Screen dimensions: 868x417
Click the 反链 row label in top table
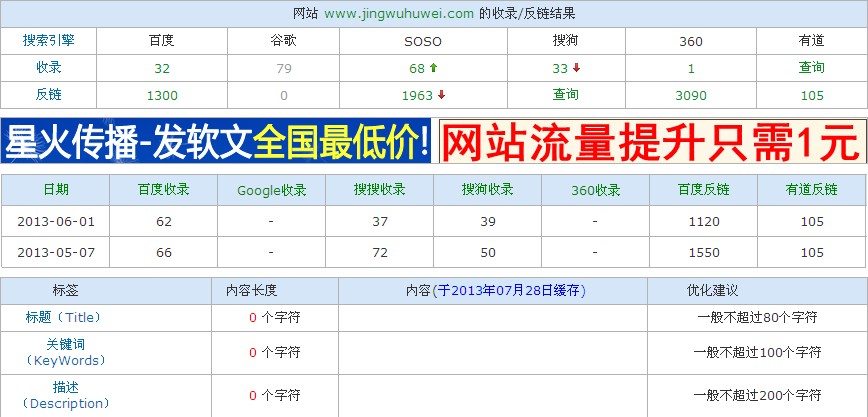click(48, 95)
